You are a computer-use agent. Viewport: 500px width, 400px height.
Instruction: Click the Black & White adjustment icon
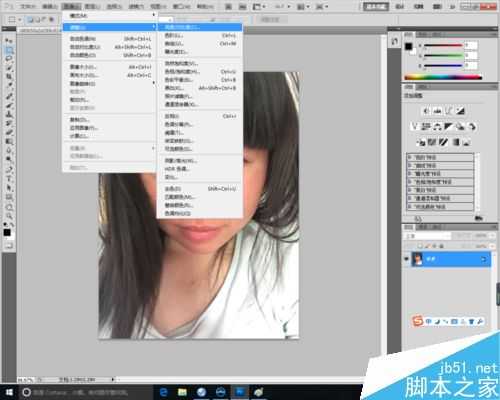tap(448, 127)
